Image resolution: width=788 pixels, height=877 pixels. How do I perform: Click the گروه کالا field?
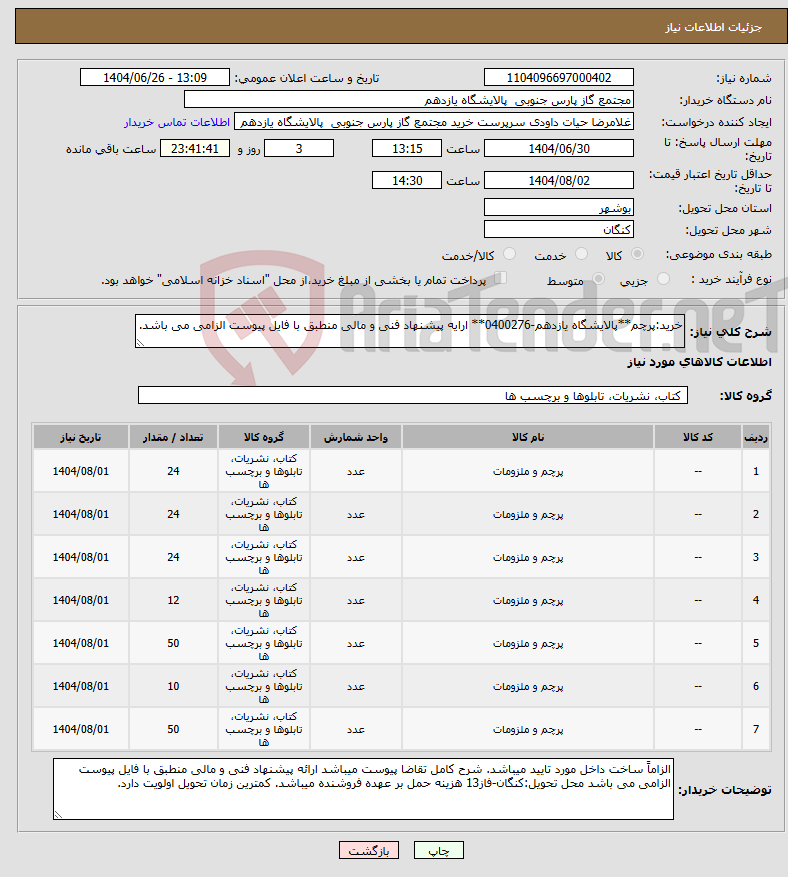413,395
